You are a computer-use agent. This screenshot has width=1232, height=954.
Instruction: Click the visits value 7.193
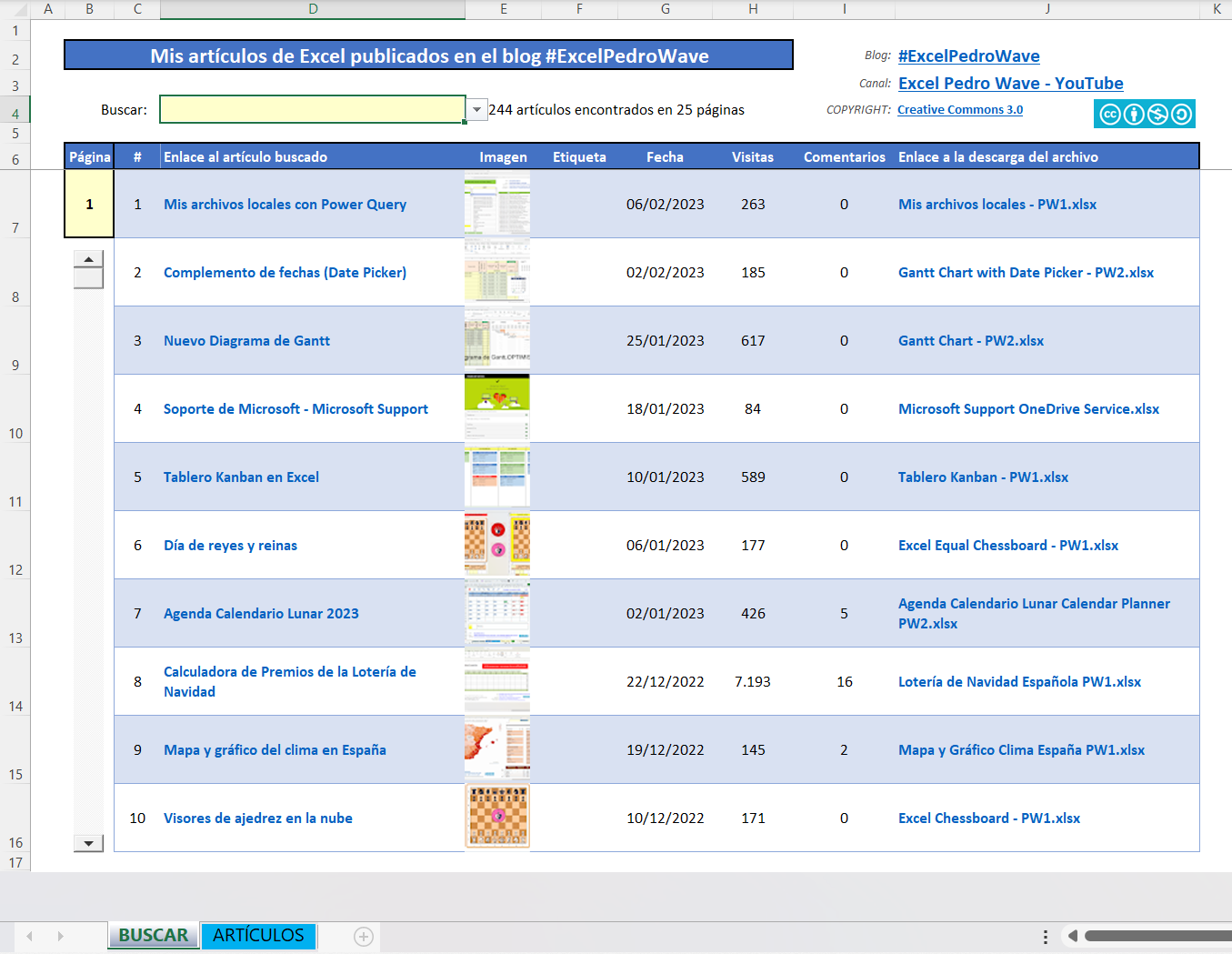pos(753,682)
